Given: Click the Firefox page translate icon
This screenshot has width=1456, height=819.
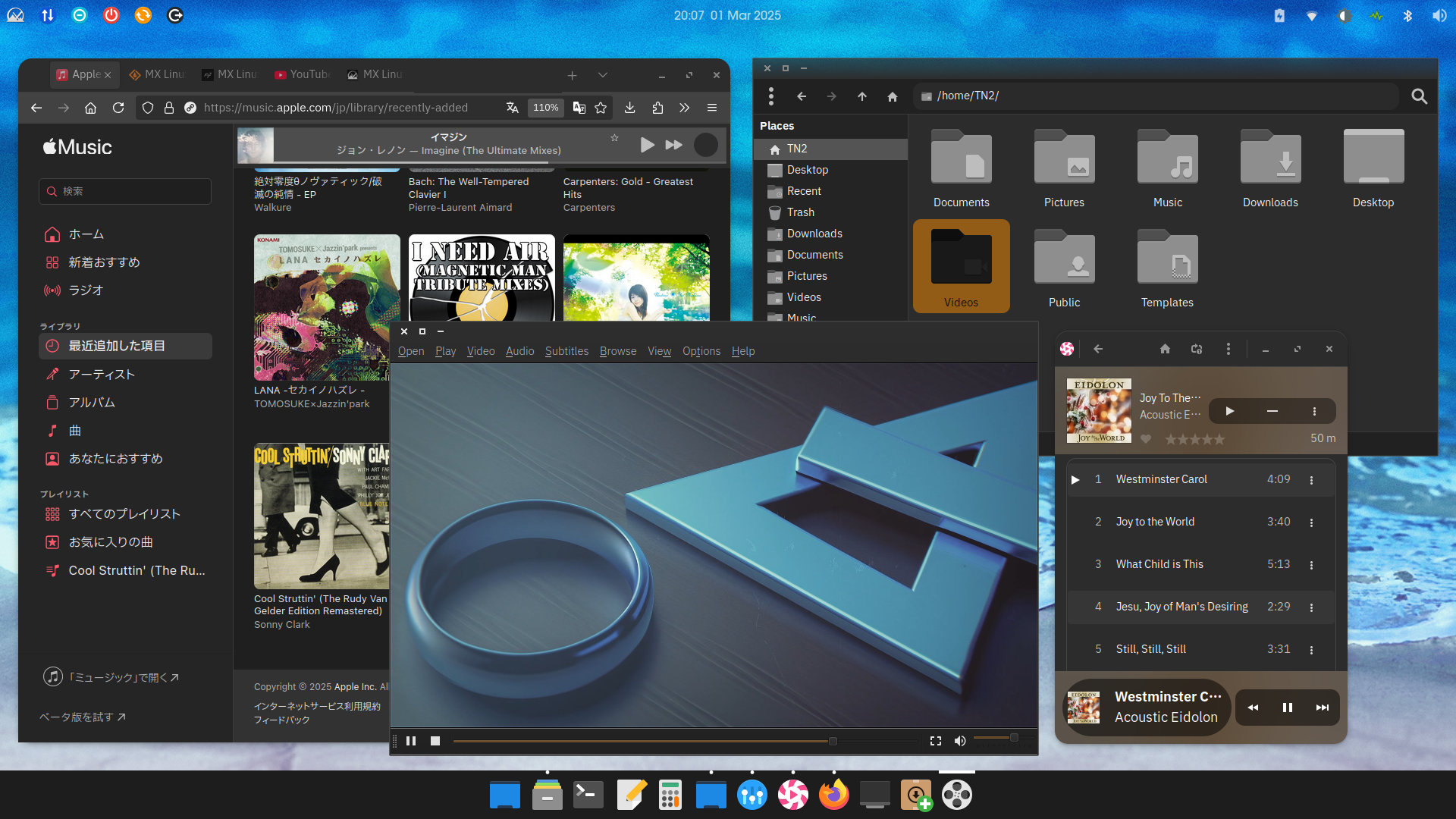Looking at the screenshot, I should tap(513, 108).
